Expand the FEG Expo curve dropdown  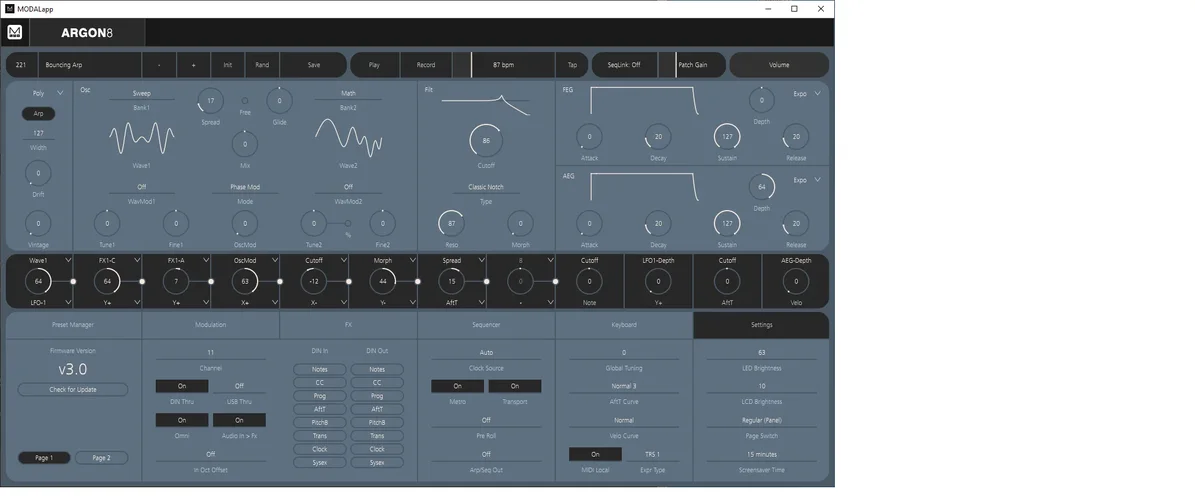click(817, 94)
